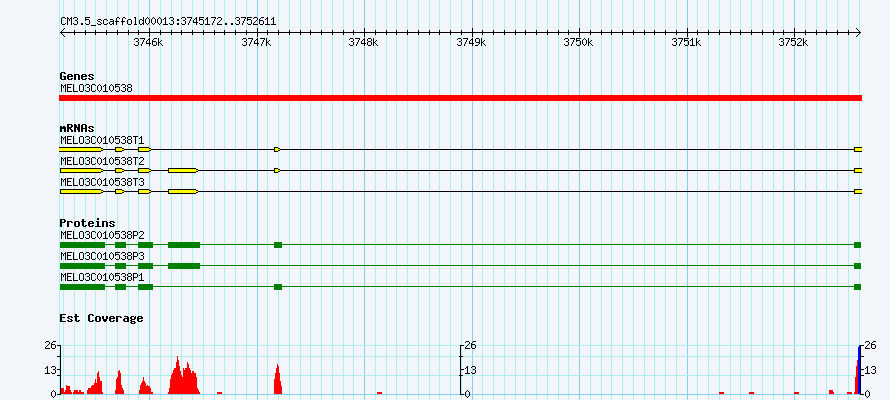Image resolution: width=890 pixels, height=400 pixels.
Task: Click the wide yellow exon of MELO3C010538T3 near 3746.3k
Action: pyautogui.click(x=183, y=191)
